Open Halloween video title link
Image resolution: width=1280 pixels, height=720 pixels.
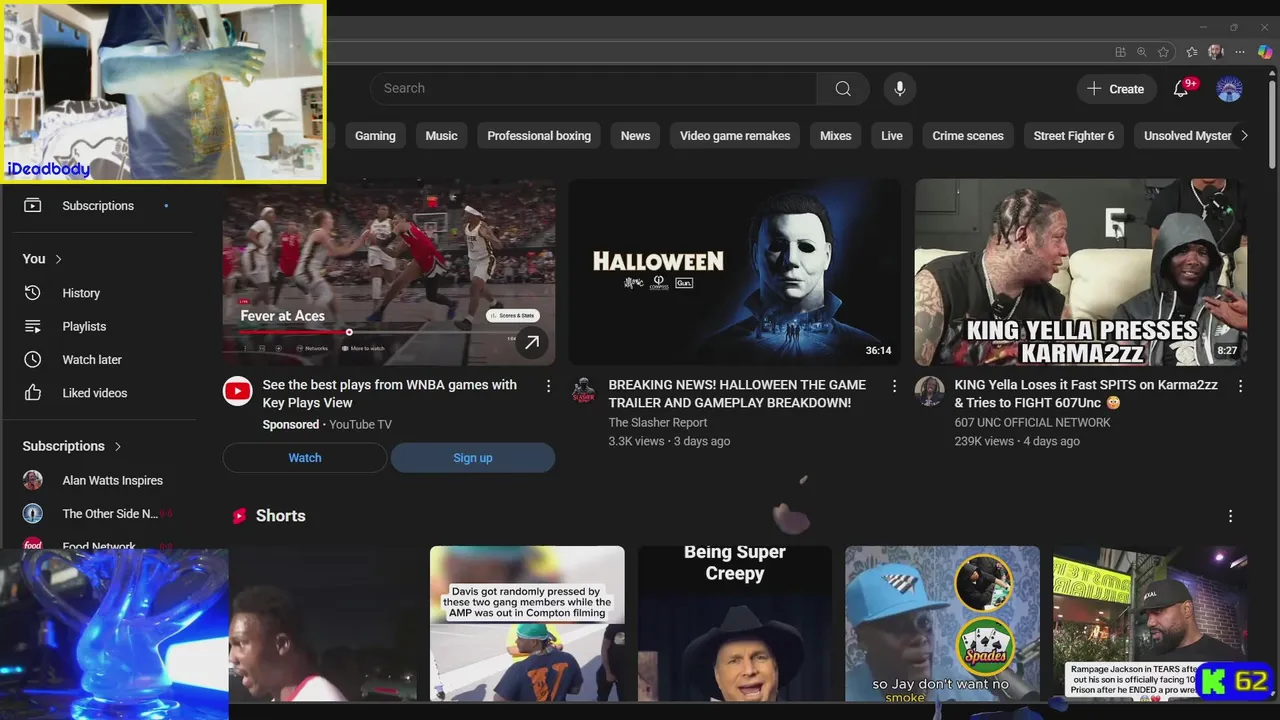coord(737,394)
